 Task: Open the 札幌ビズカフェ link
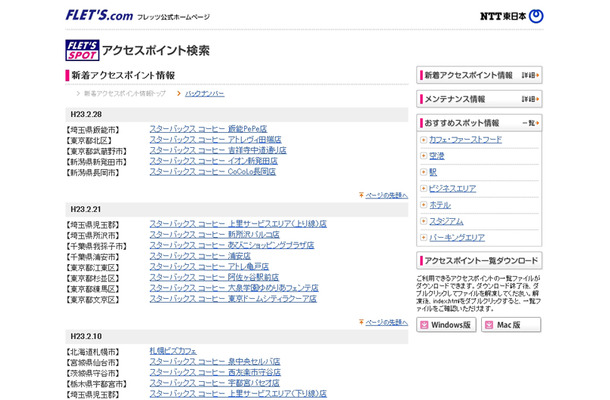tap(173, 351)
